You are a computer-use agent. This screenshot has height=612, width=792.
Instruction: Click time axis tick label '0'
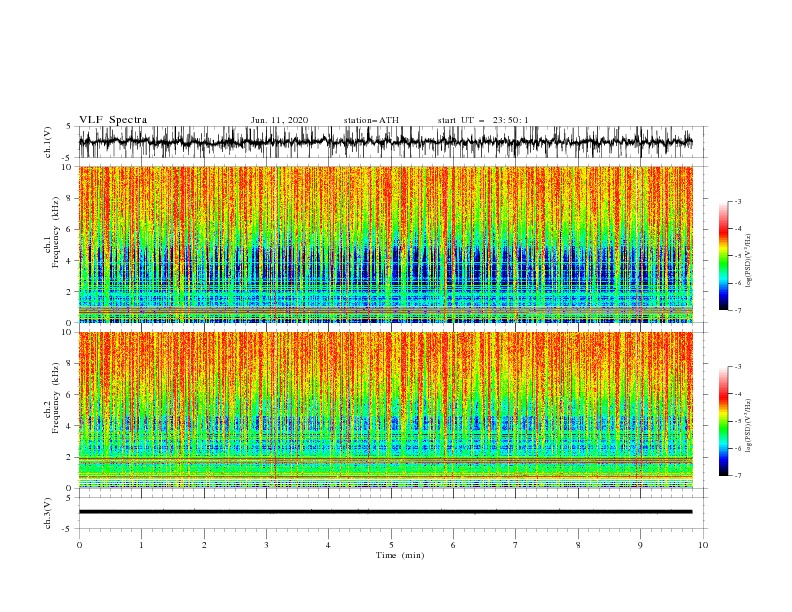[79, 545]
